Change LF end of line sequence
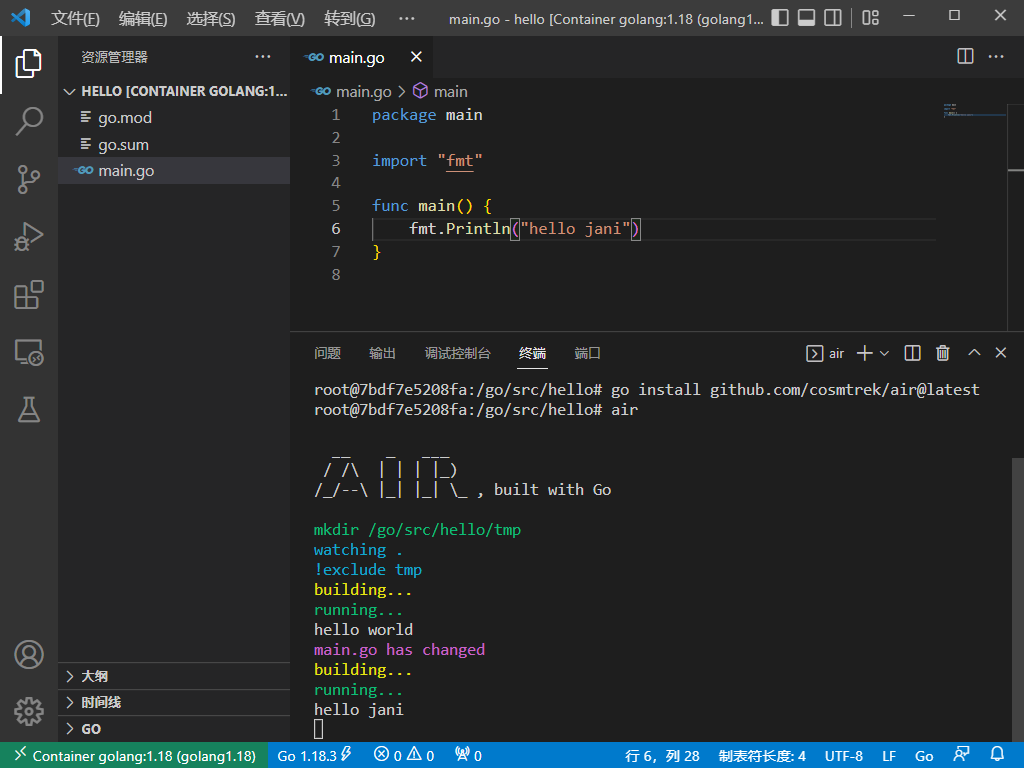The height and width of the screenshot is (768, 1024). point(889,756)
